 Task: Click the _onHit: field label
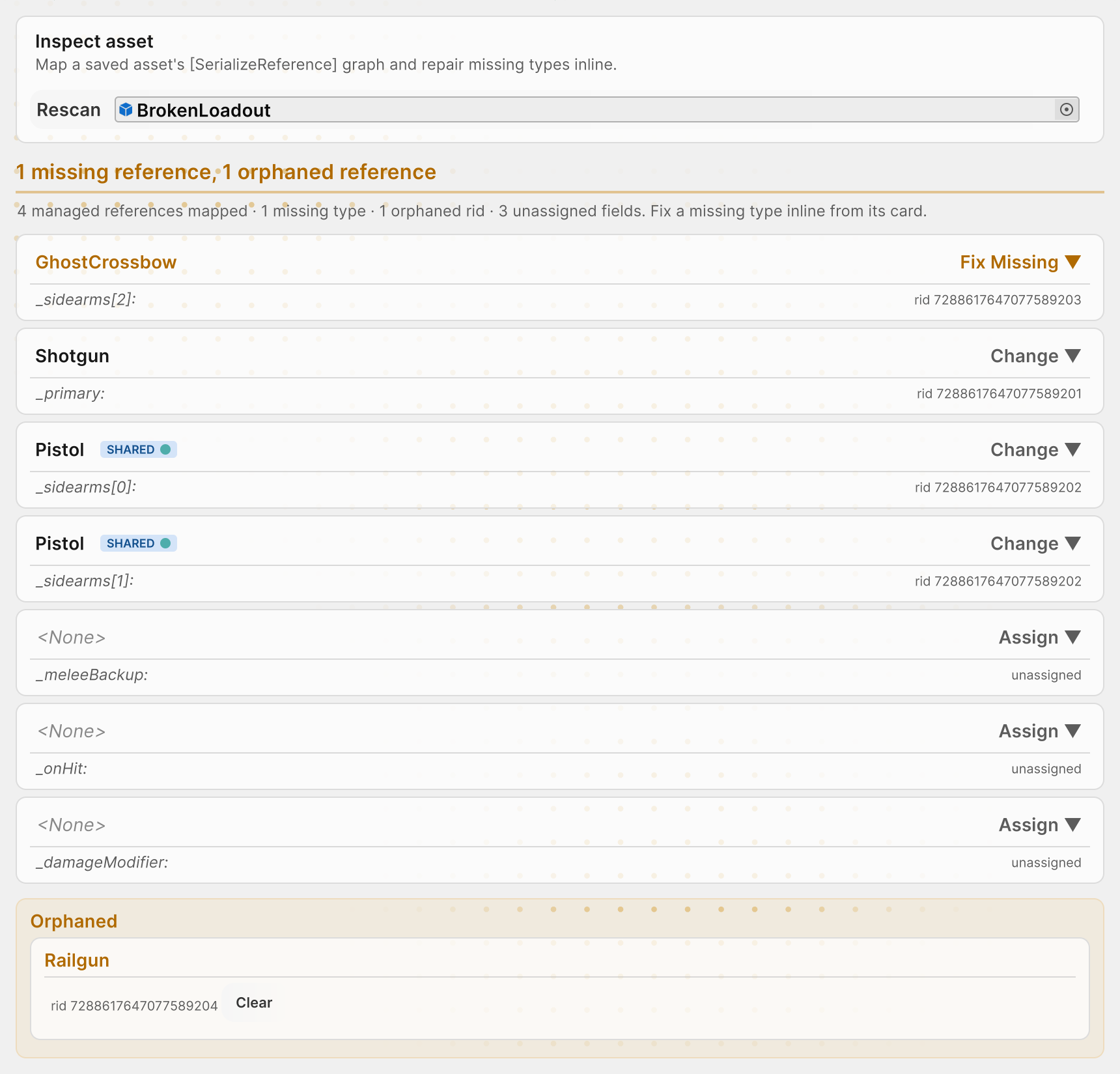tap(61, 769)
